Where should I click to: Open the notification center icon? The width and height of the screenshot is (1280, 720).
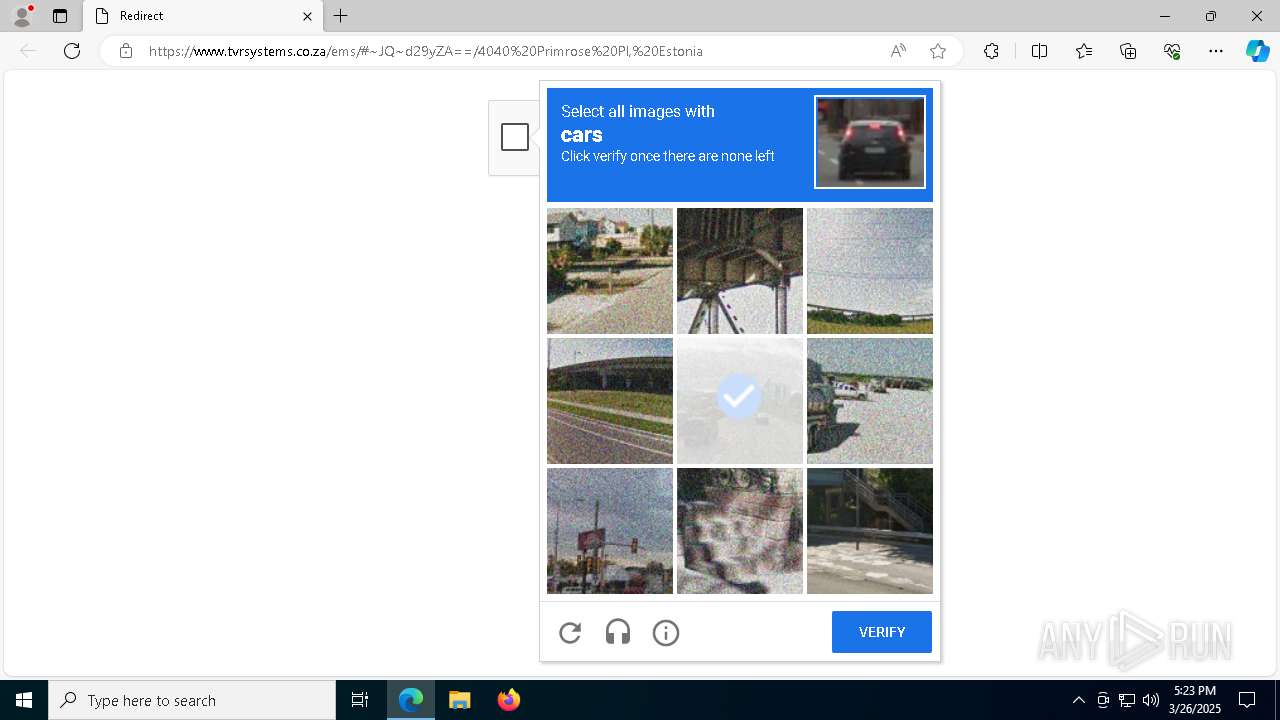coord(1247,700)
